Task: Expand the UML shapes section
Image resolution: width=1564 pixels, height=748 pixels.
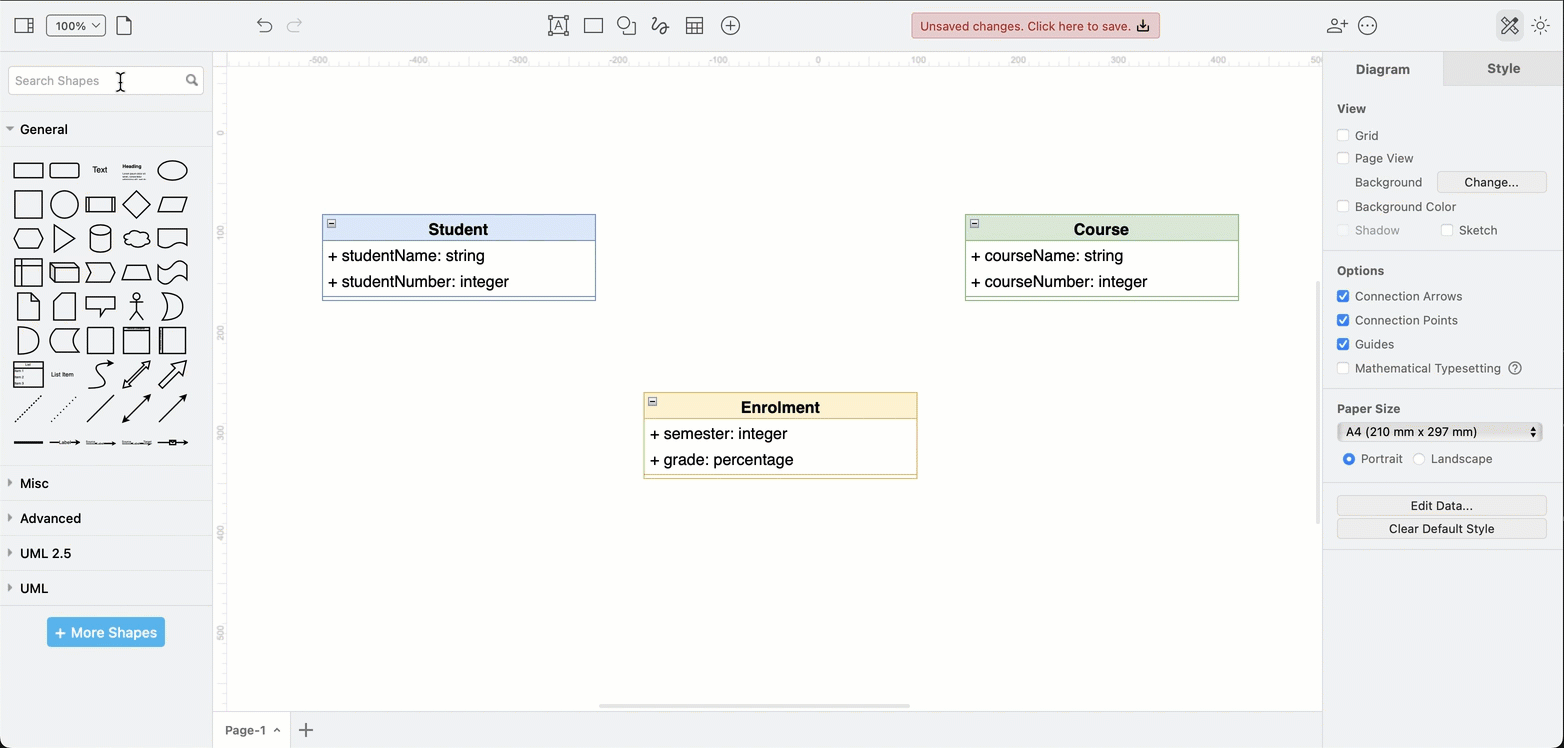Action: pyautogui.click(x=33, y=588)
